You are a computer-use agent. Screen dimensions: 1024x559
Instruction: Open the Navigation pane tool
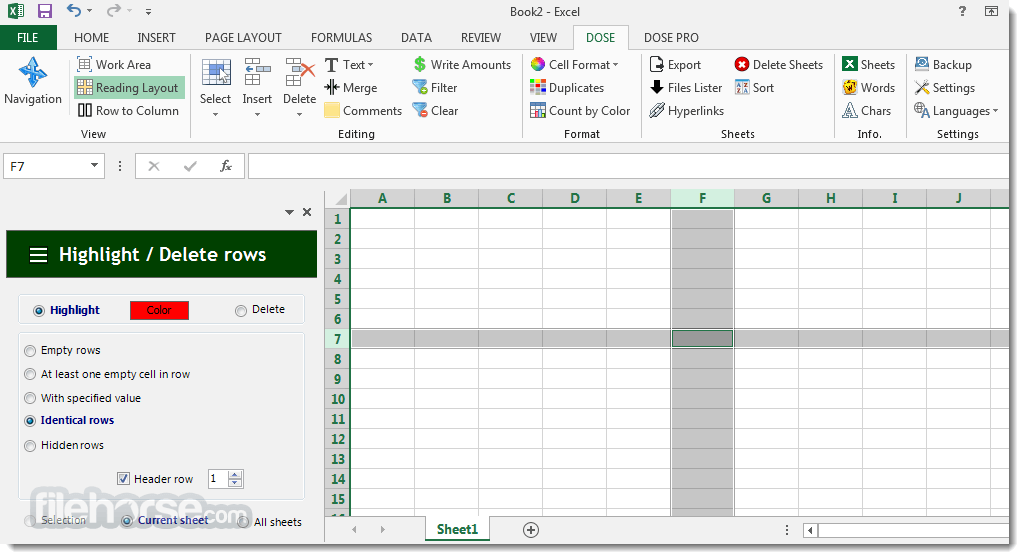[x=33, y=82]
